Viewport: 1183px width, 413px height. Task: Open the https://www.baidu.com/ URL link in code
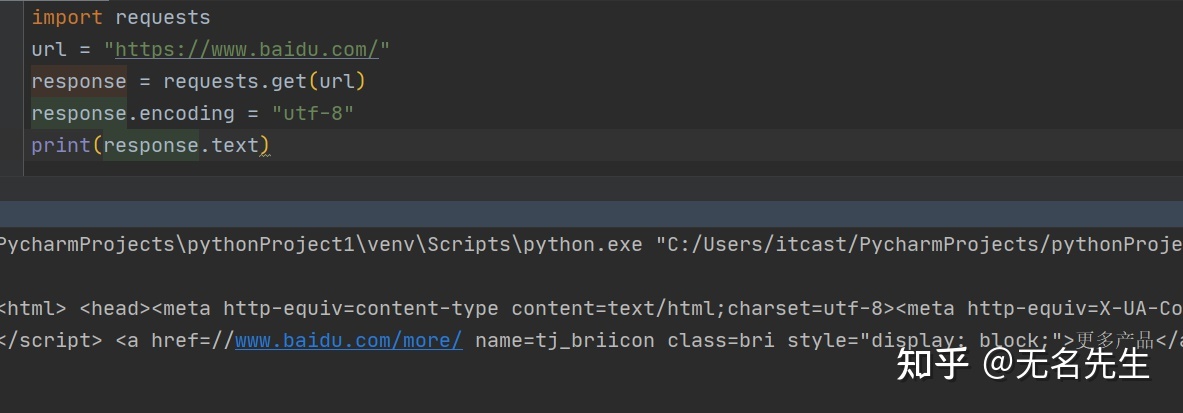(x=247, y=50)
